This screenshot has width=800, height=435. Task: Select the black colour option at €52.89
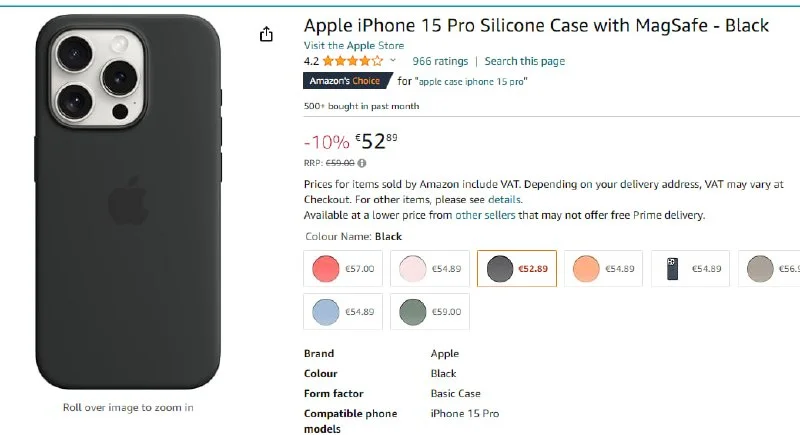pos(516,268)
